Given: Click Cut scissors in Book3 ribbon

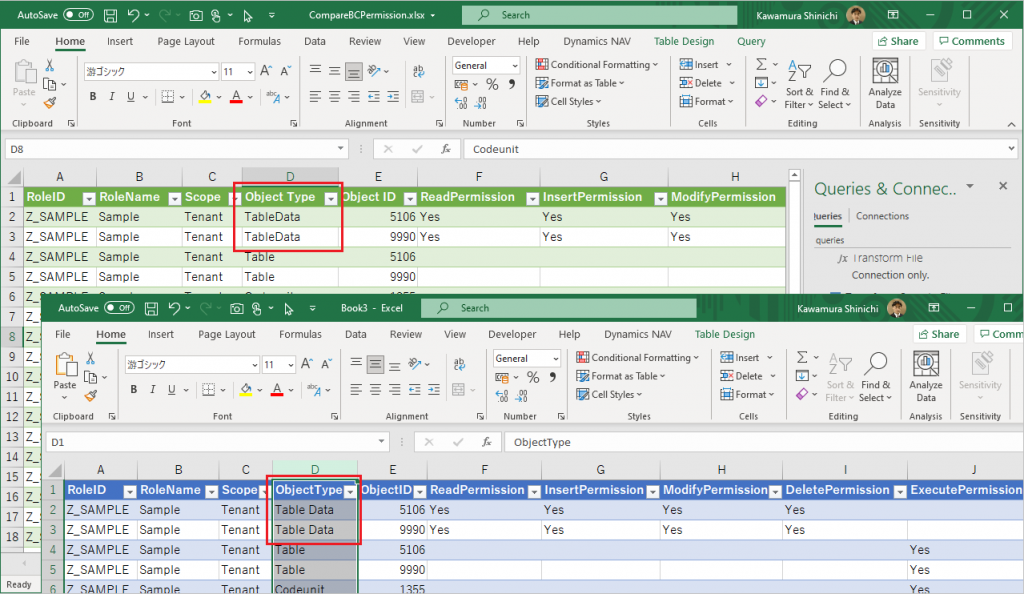Looking at the screenshot, I should [x=90, y=359].
